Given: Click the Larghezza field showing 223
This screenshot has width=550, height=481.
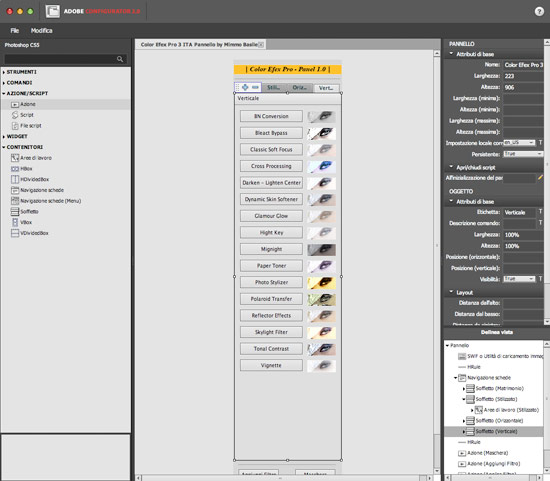Looking at the screenshot, I should tap(523, 76).
